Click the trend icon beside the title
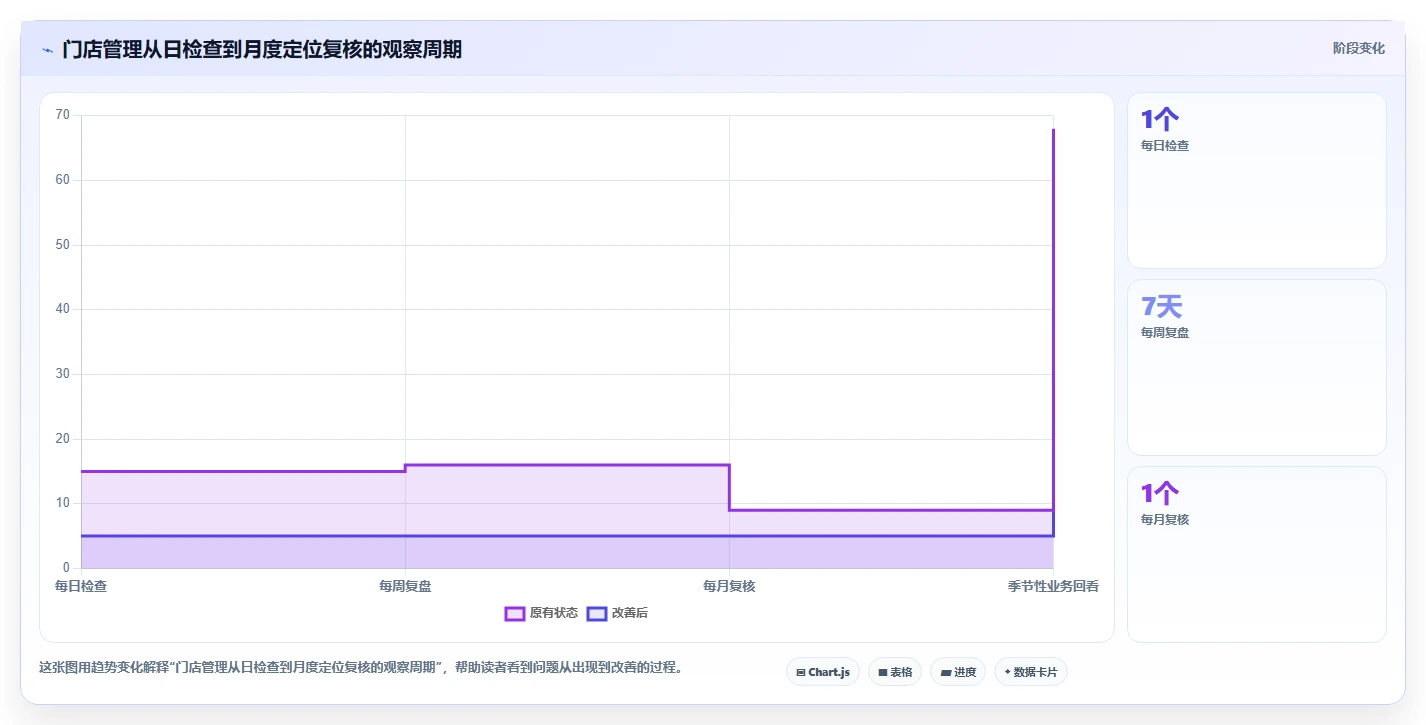The height and width of the screenshot is (725, 1426). 47,50
